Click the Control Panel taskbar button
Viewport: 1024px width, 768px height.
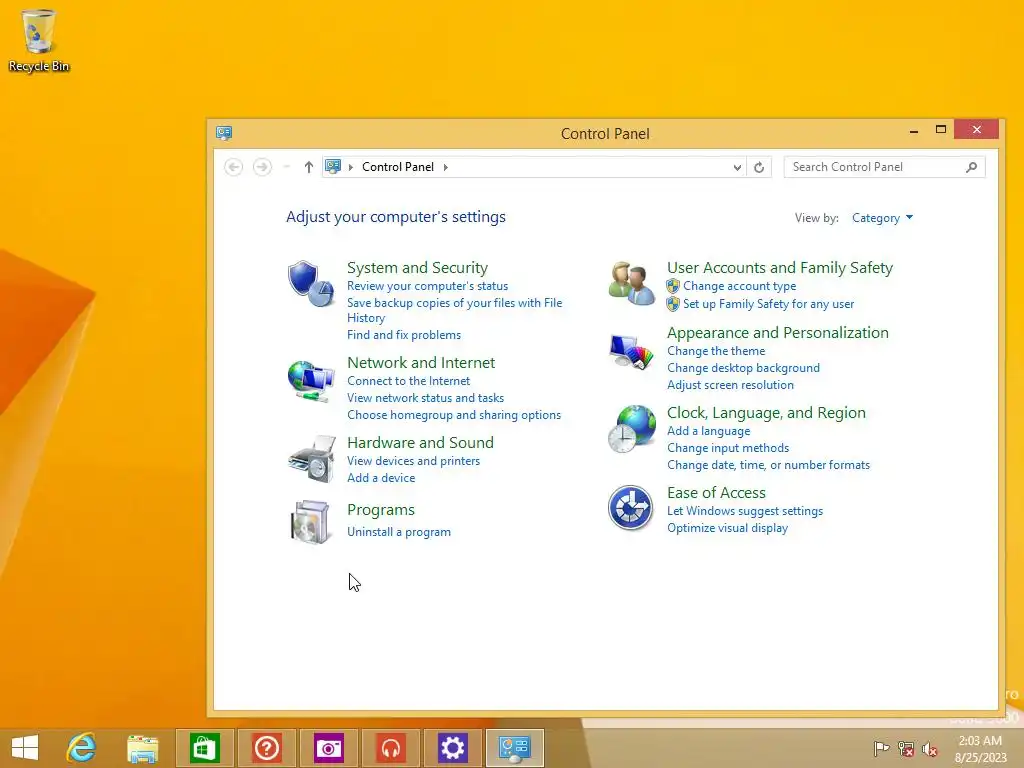(515, 748)
